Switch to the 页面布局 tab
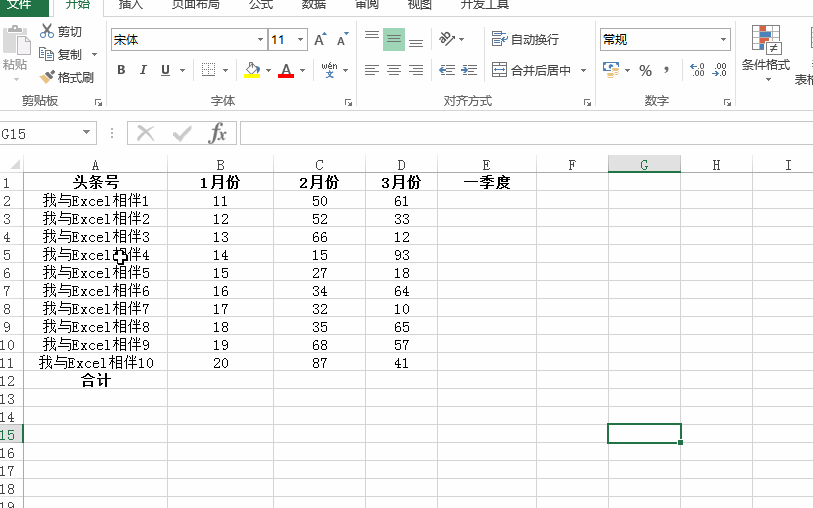The image size is (813, 508). click(x=195, y=5)
